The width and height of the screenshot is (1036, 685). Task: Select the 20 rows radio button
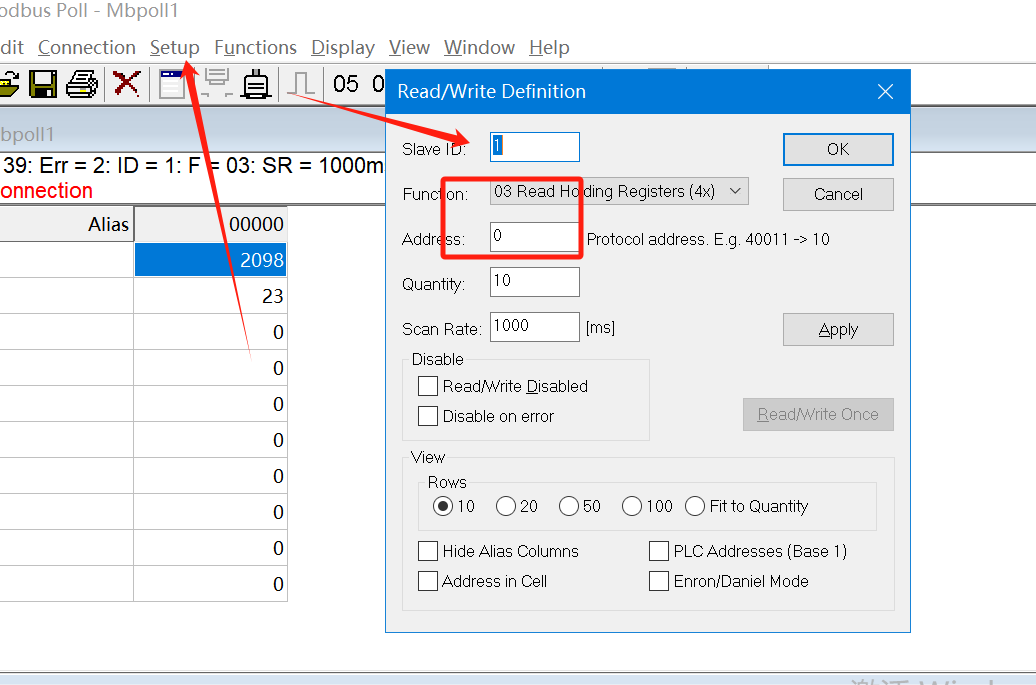coord(506,506)
